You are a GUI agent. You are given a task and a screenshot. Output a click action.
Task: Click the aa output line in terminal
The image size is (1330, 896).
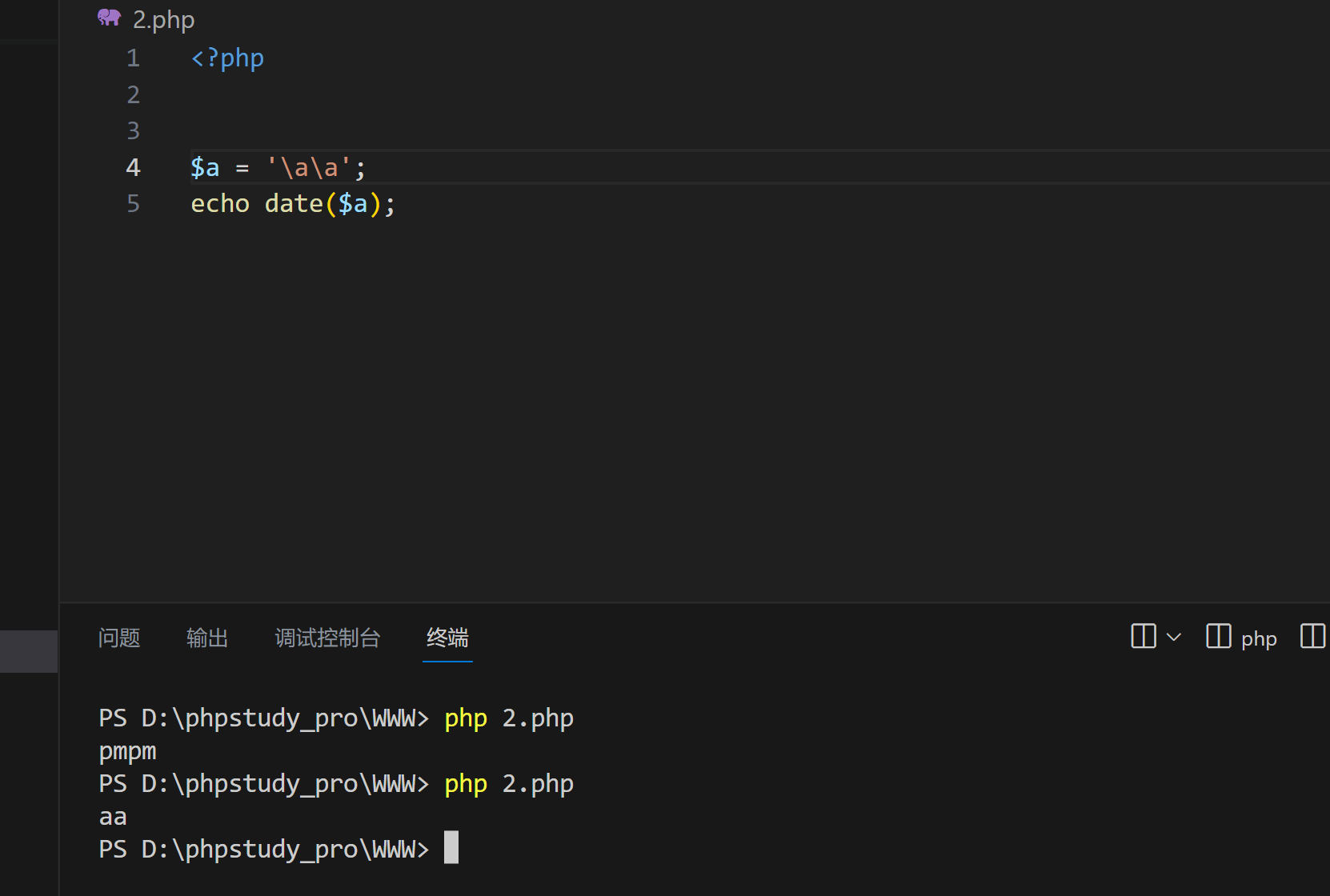click(113, 817)
